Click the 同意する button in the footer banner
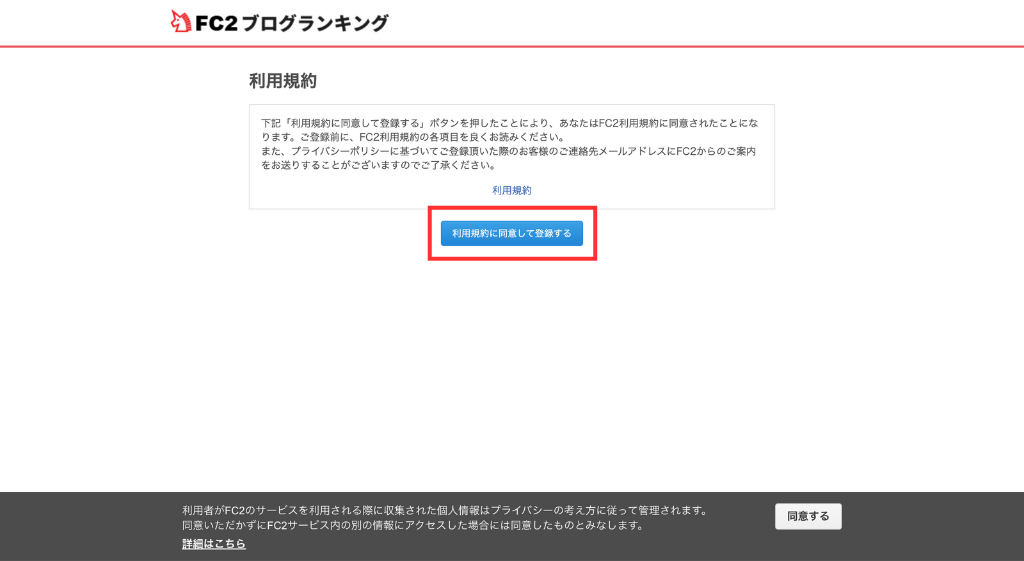The height and width of the screenshot is (561, 1024). 808,516
